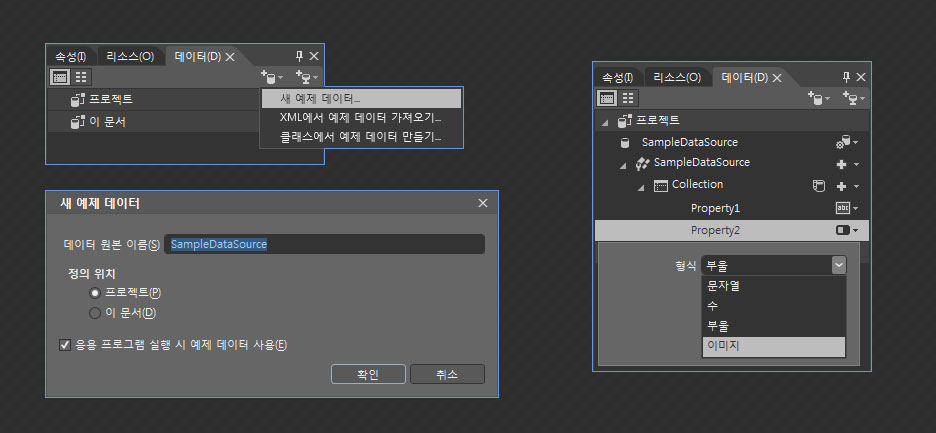This screenshot has height=433, width=936.
Task: Click boolean type icon on Property2 row
Action: [x=843, y=230]
